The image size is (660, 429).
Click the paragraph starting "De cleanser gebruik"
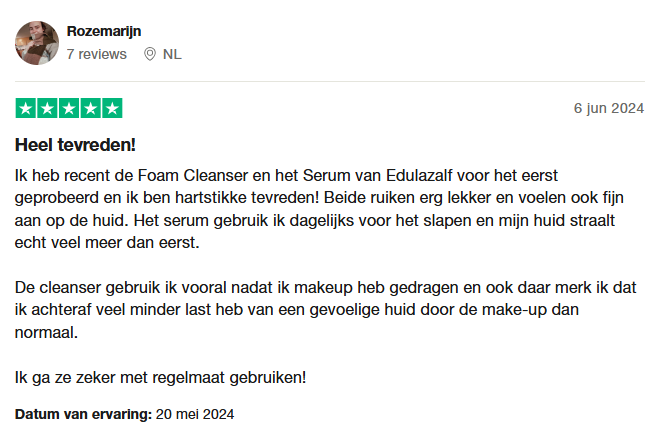pyautogui.click(x=325, y=309)
